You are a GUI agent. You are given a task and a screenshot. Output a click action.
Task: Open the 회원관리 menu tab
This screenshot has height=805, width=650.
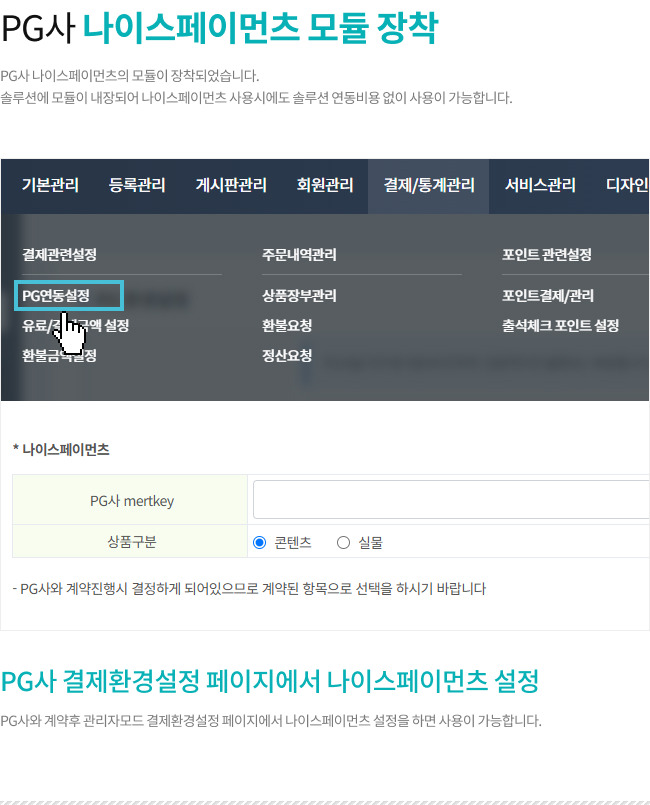(325, 185)
